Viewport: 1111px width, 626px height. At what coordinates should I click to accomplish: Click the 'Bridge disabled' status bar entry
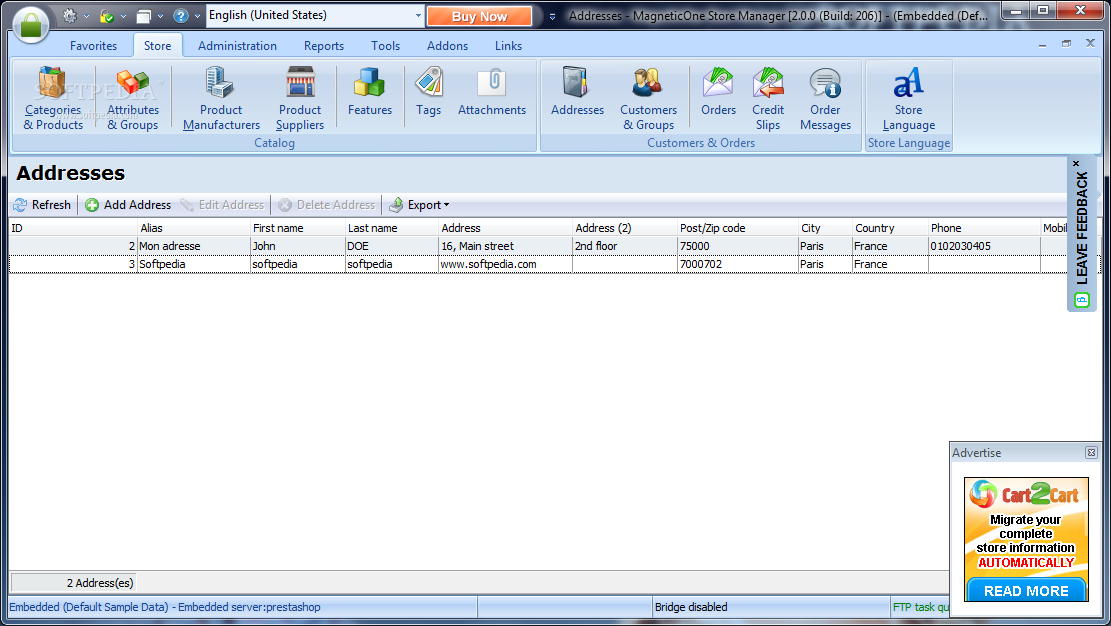click(770, 607)
